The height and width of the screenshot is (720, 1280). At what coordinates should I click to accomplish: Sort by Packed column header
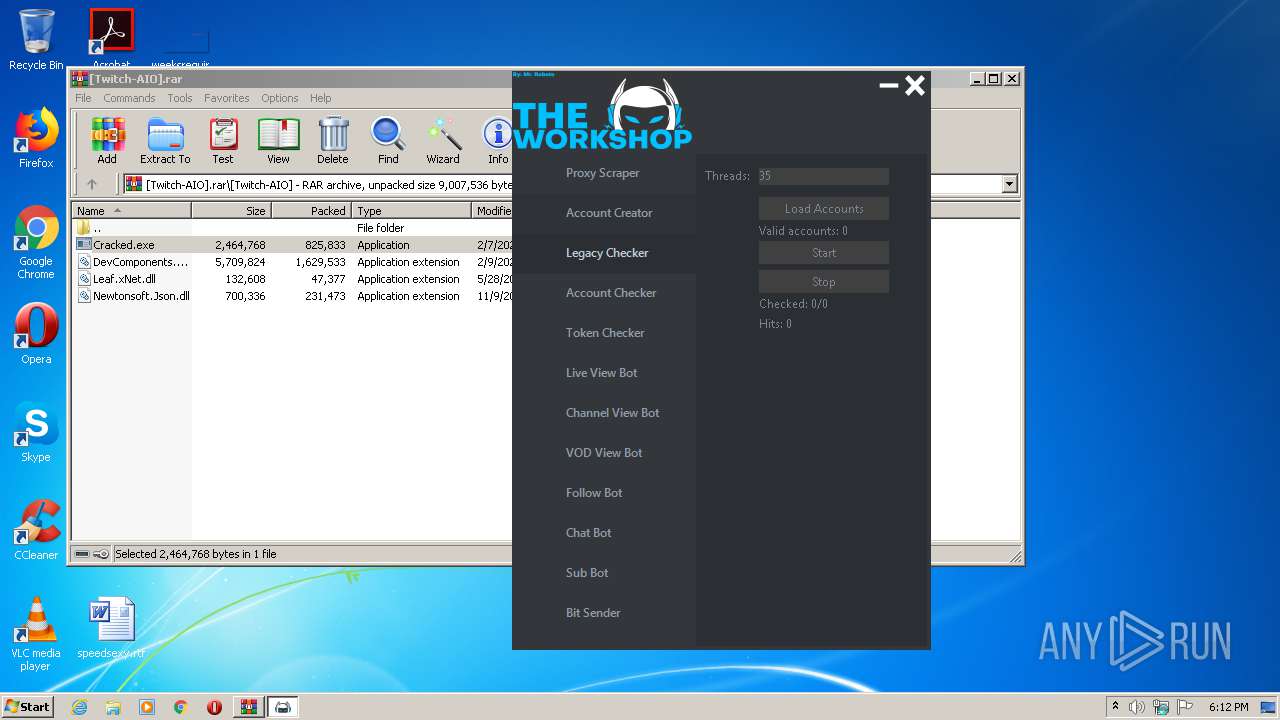point(311,210)
